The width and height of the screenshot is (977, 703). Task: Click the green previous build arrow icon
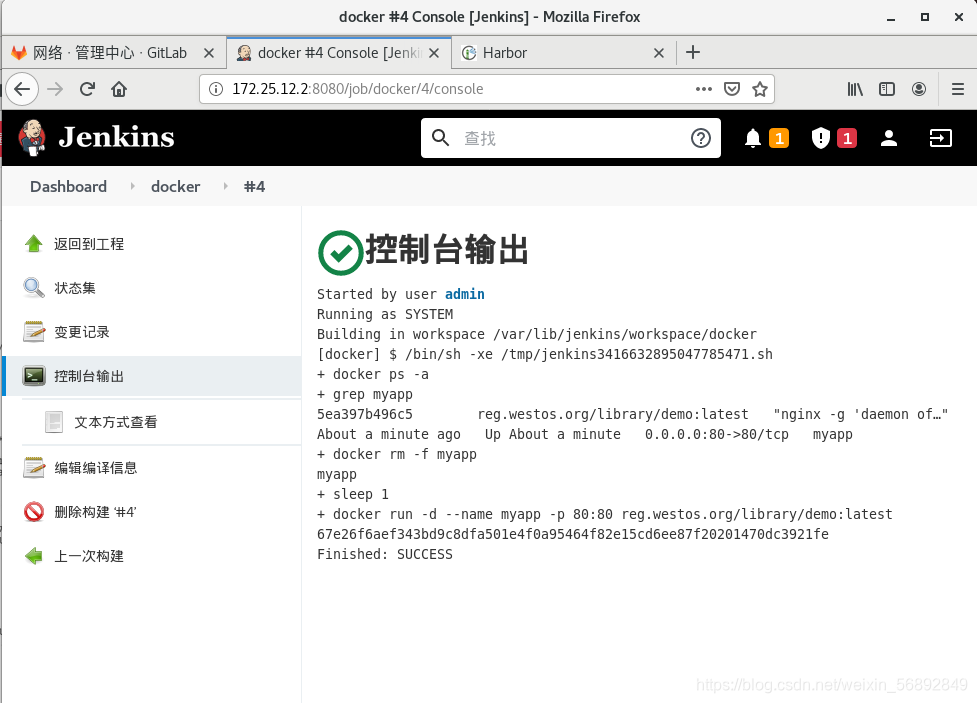click(x=34, y=556)
